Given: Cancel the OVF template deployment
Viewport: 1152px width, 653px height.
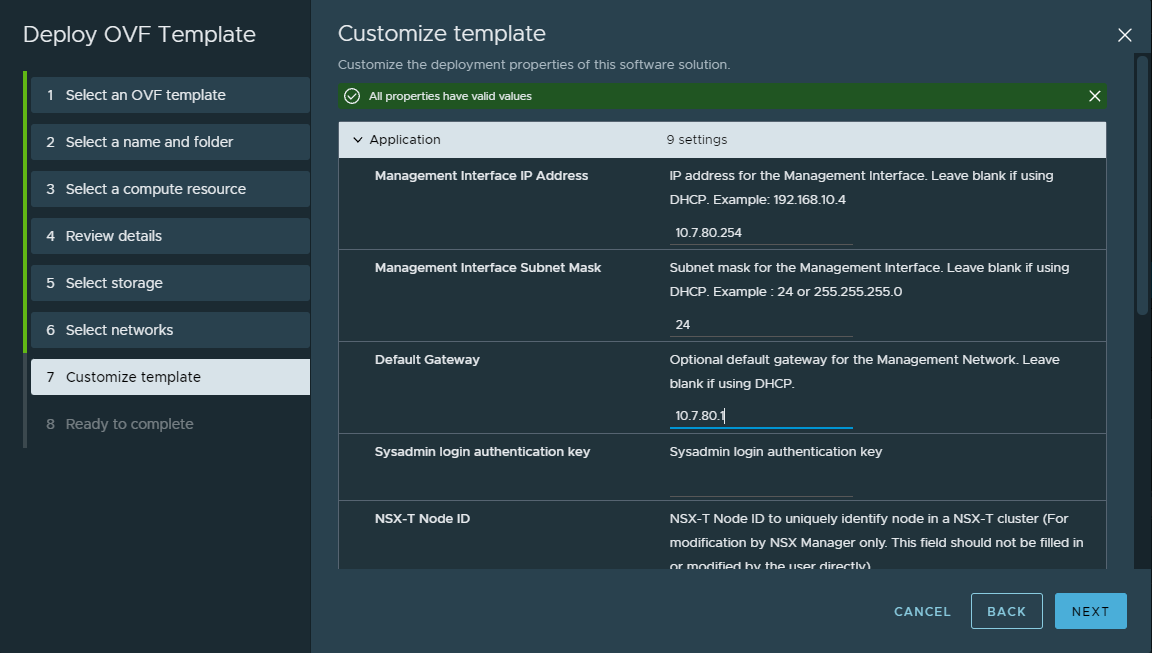Looking at the screenshot, I should (922, 611).
